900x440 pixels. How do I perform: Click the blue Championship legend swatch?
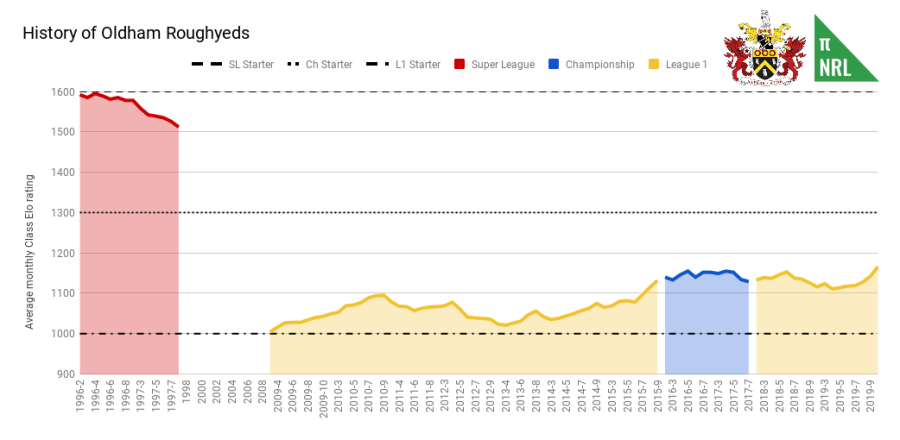click(554, 64)
